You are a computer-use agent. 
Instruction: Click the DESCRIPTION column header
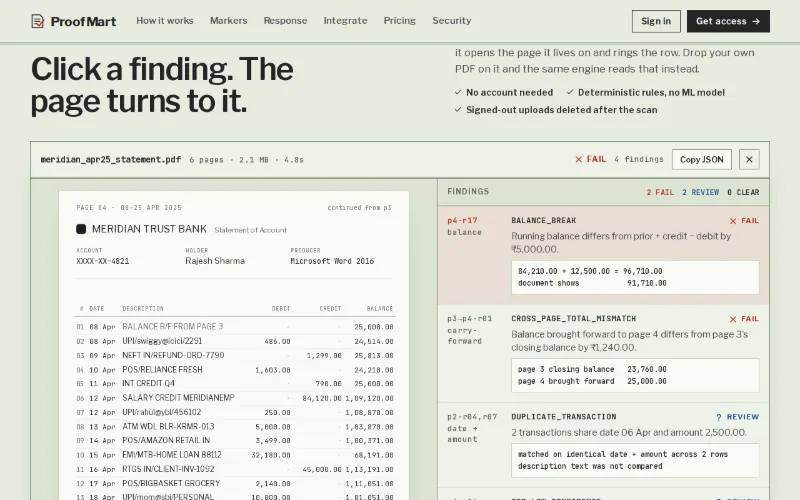point(143,309)
